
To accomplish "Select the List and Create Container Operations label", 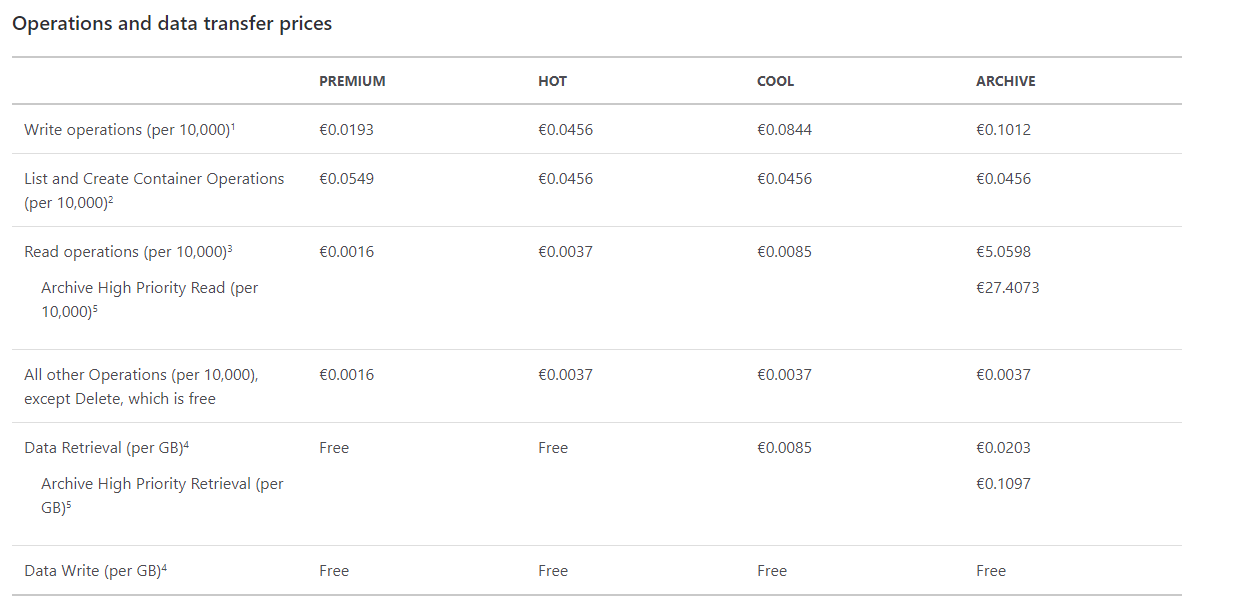I will [154, 190].
